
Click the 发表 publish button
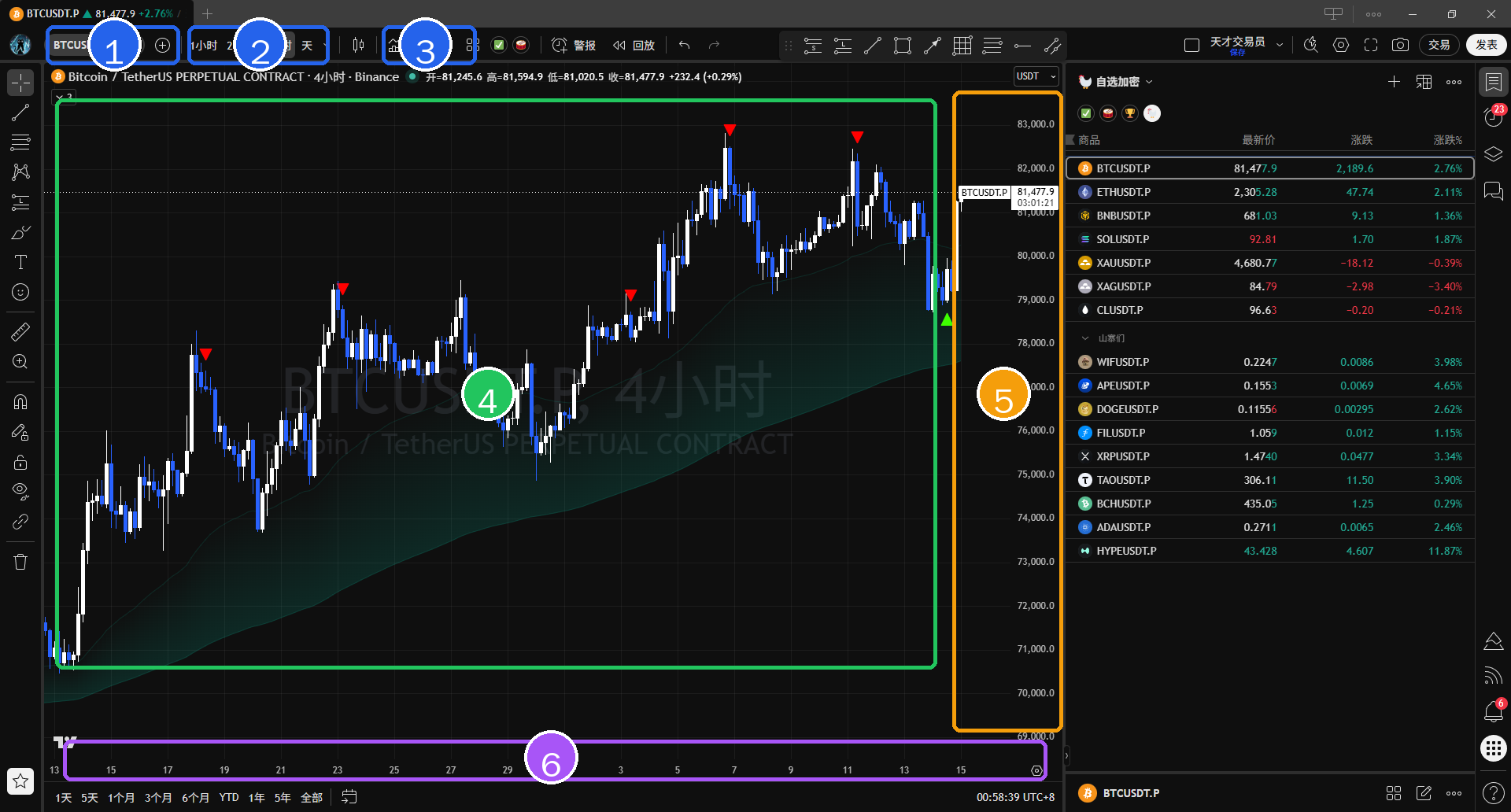click(1487, 45)
